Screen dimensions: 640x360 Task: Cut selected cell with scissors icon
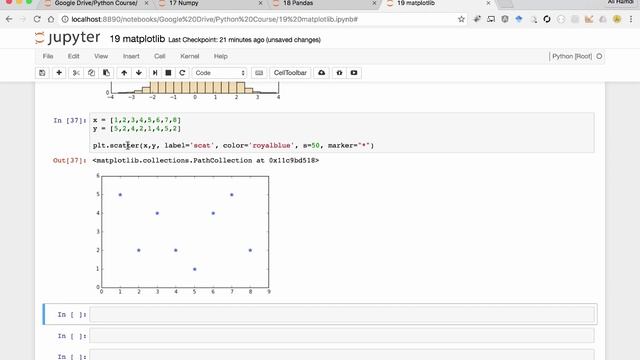[x=76, y=73]
